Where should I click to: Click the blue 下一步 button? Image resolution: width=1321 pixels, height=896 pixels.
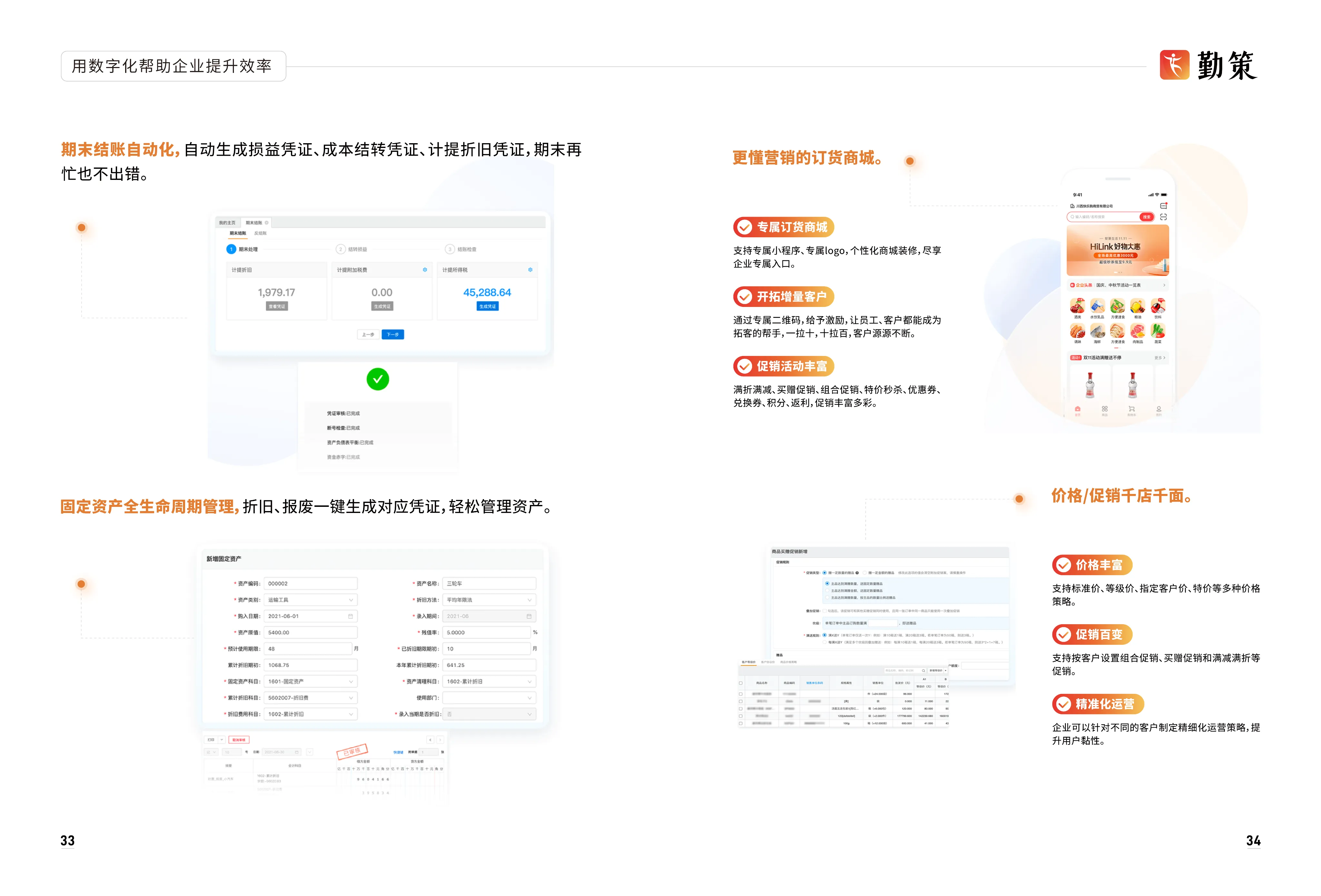pos(393,335)
